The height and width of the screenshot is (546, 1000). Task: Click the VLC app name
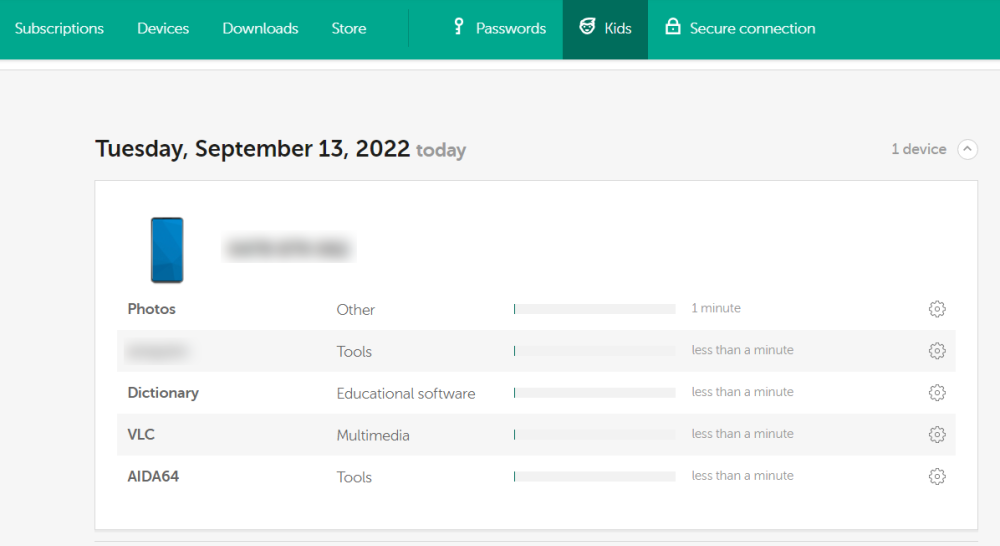click(x=141, y=434)
